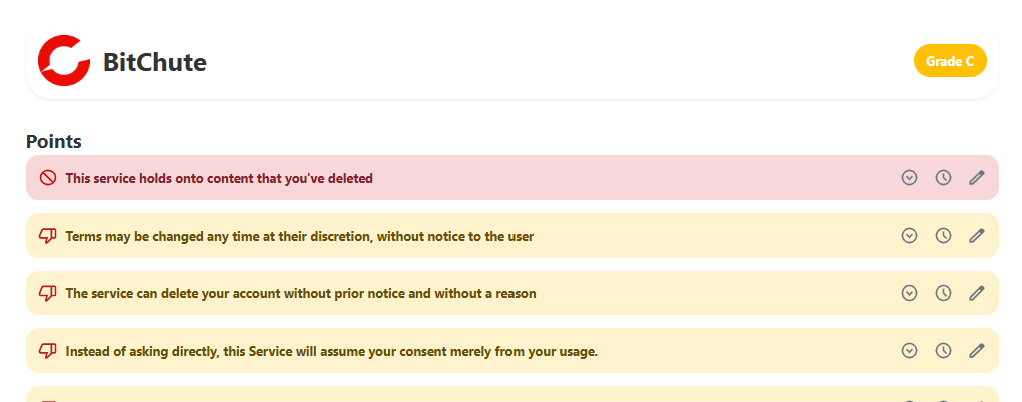
Task: Click the blocker icon on deleted content row
Action: click(x=47, y=178)
